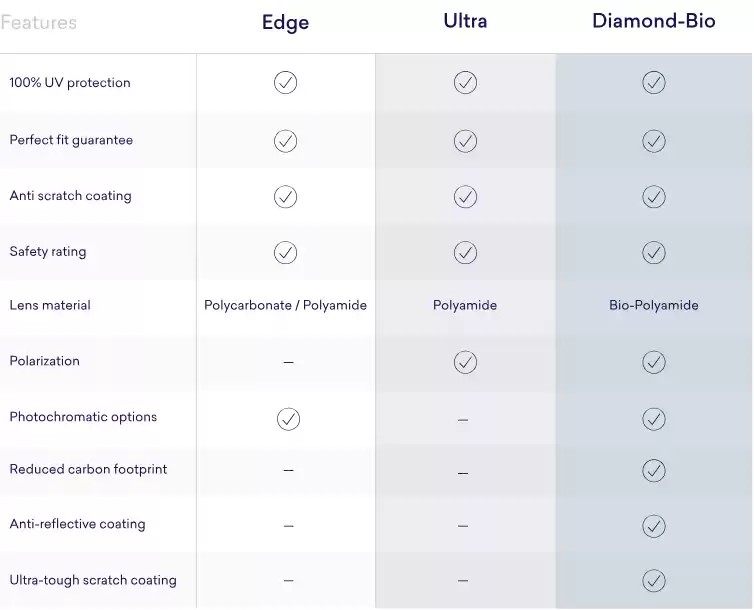Click the Diamond-Bio Anti scratch coating checkmark
The image size is (754, 610).
(x=654, y=197)
